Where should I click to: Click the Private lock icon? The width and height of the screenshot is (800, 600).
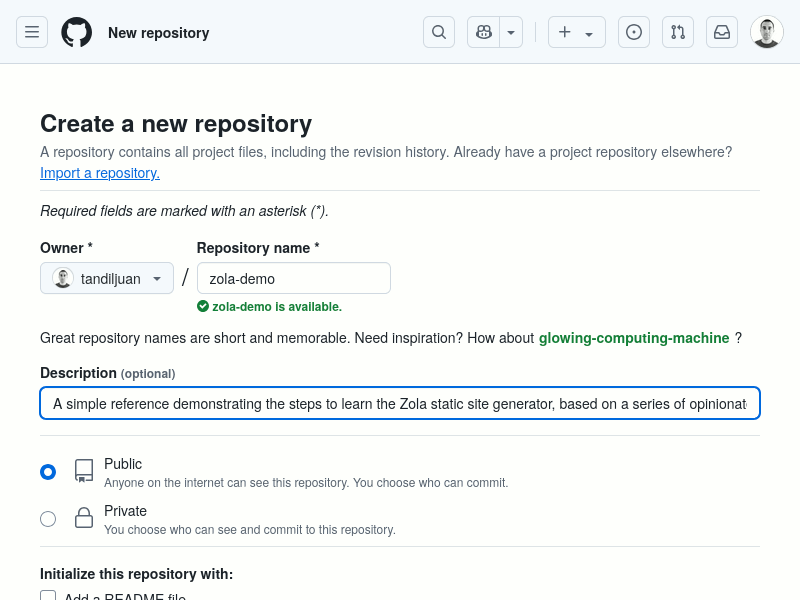(84, 517)
